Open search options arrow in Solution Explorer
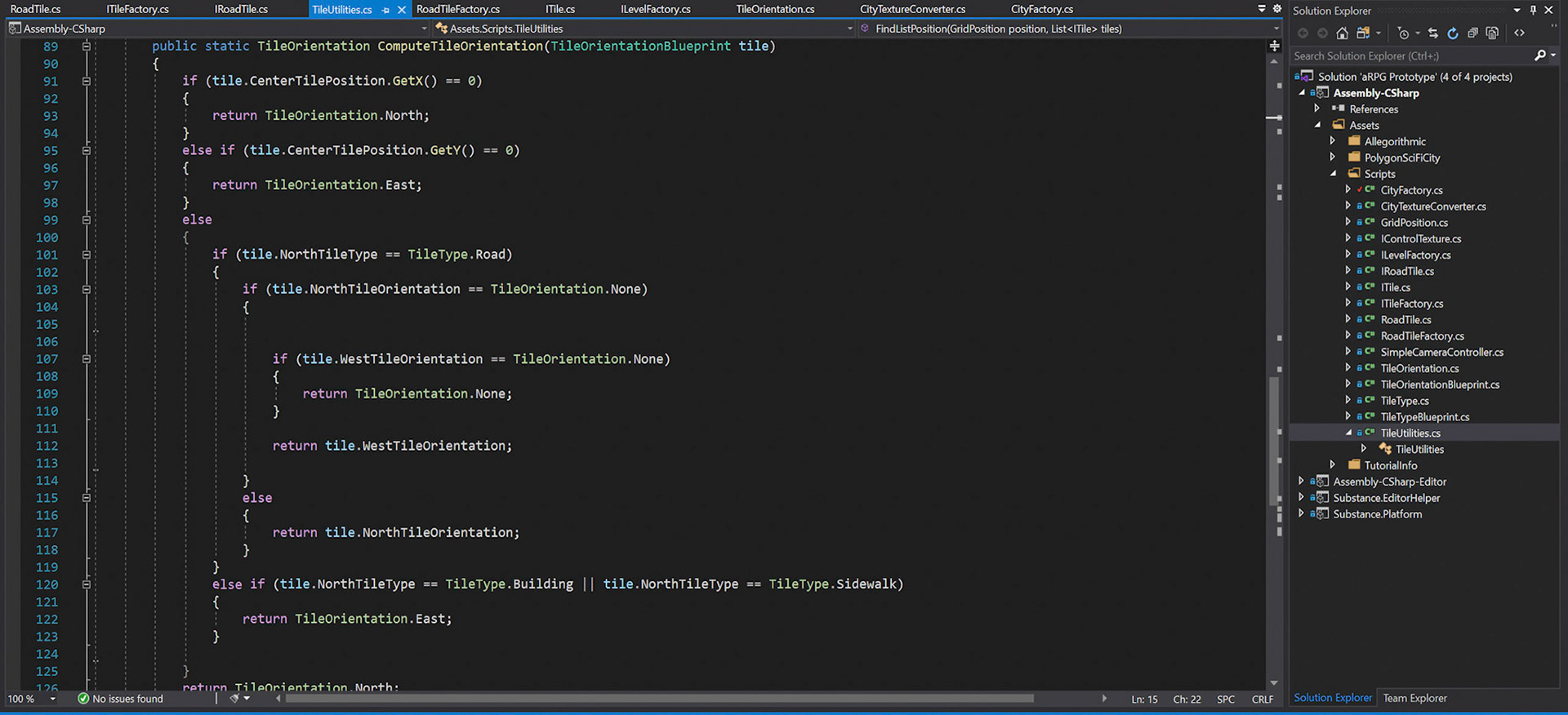 pos(1552,56)
